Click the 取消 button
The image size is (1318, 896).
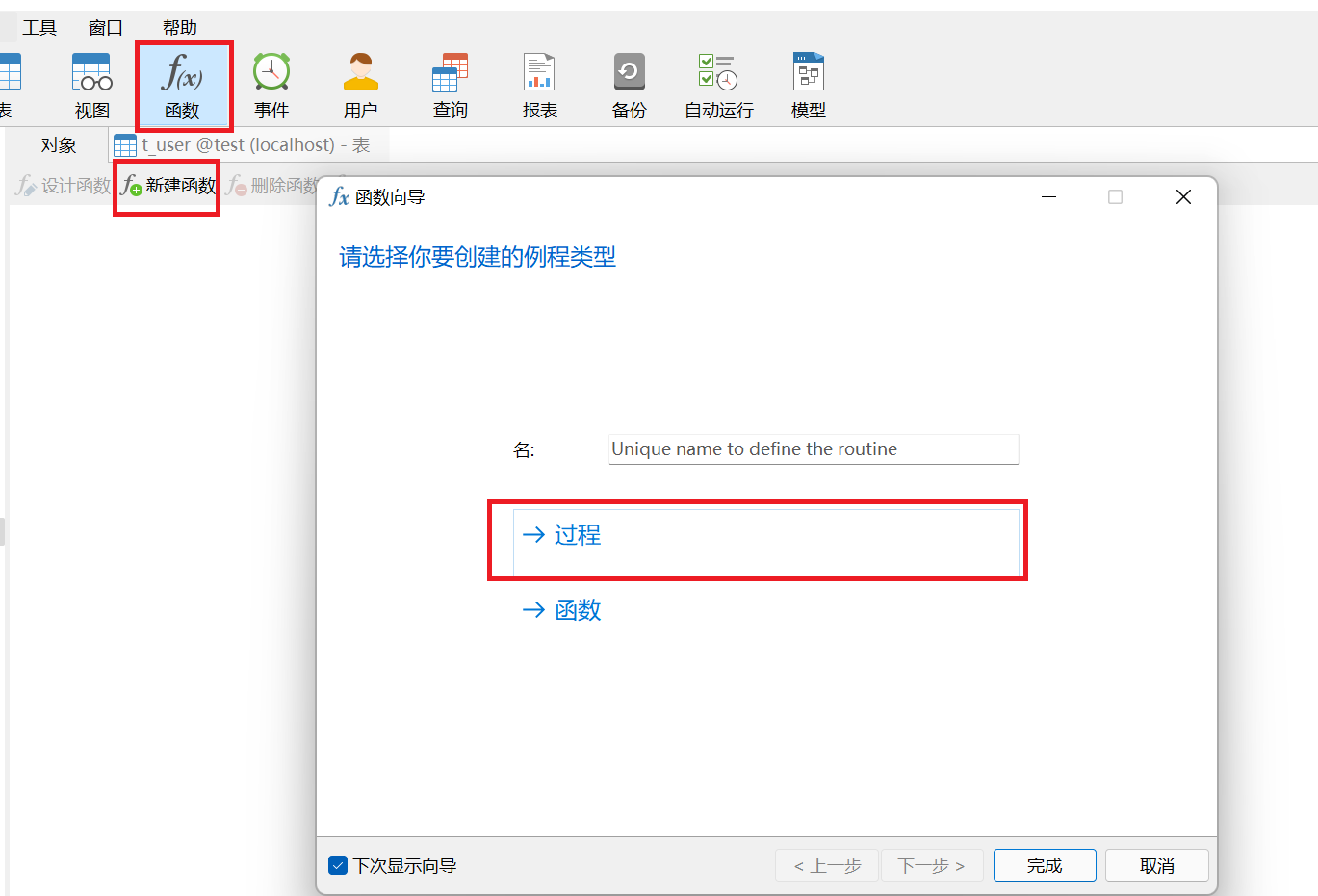pyautogui.click(x=1156, y=865)
